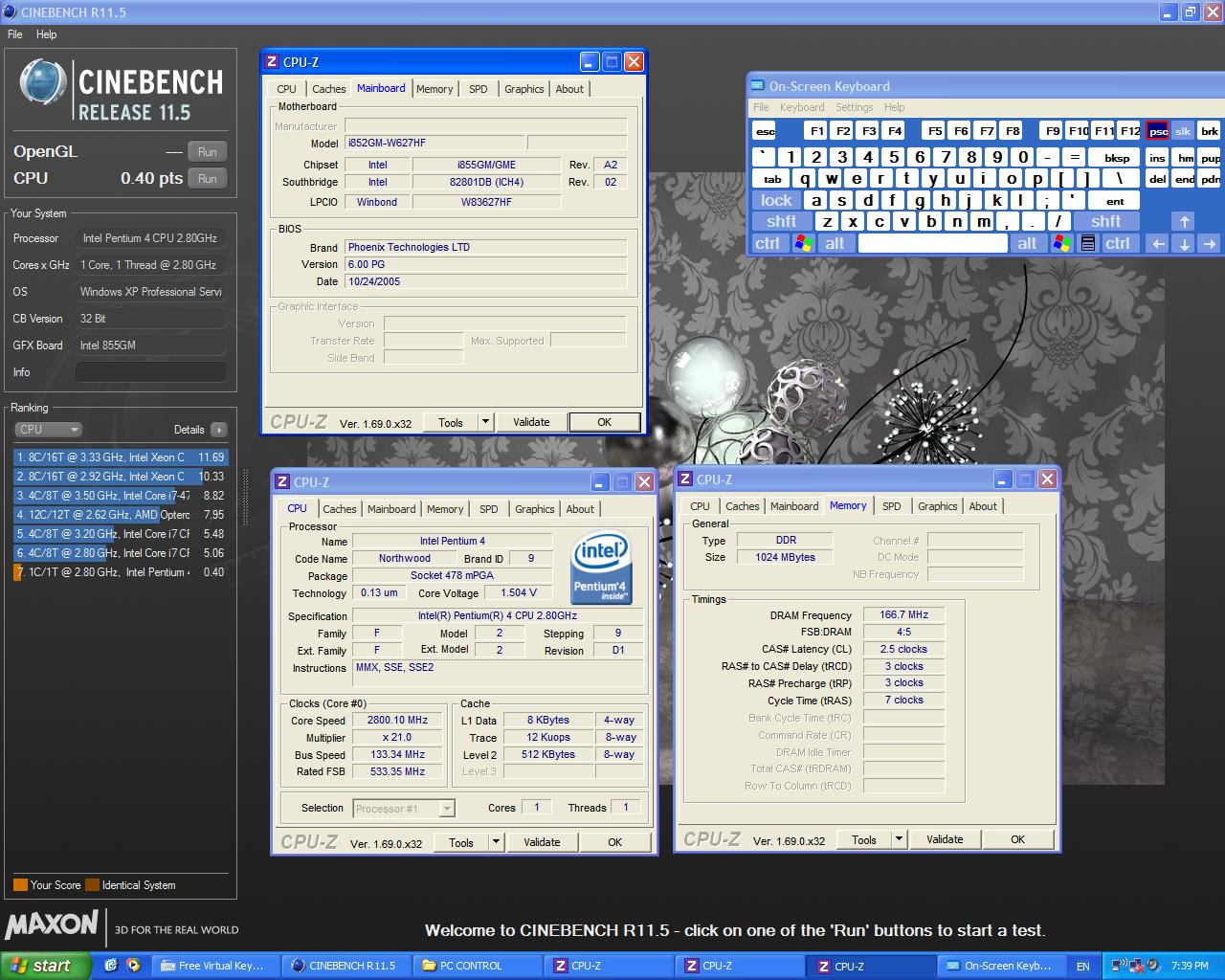Open the Internet Explorer quick launch icon
The width and height of the screenshot is (1225, 980).
[111, 966]
